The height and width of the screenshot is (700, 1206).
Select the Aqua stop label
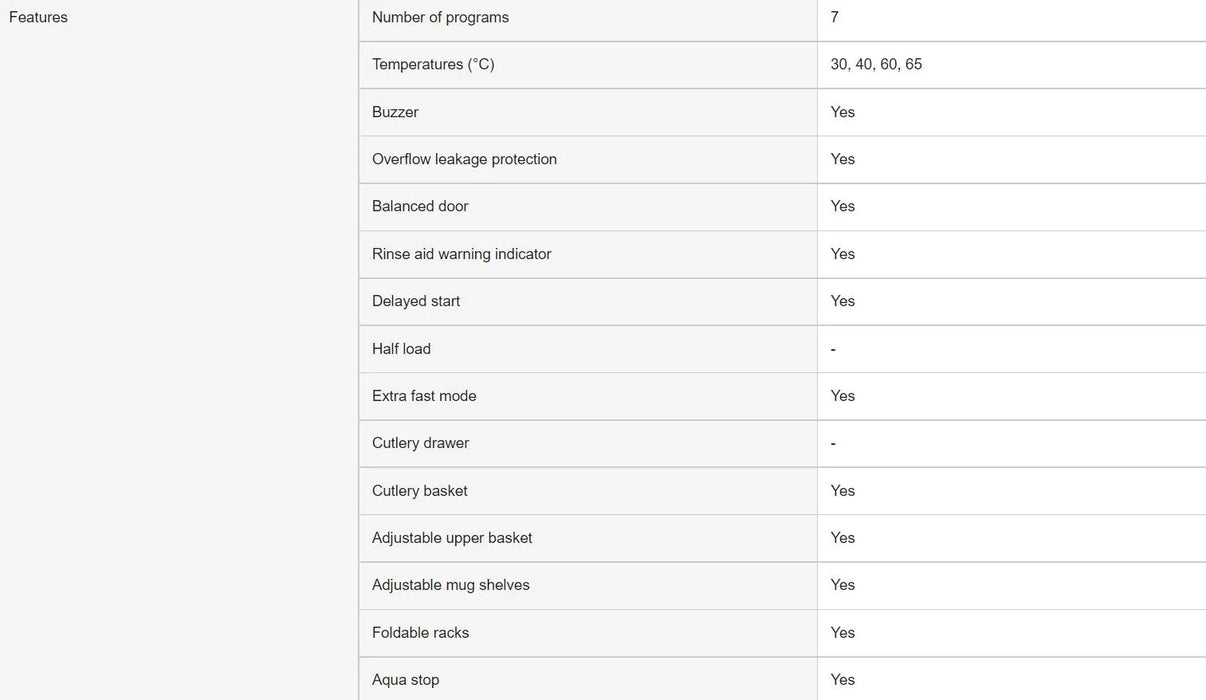[x=405, y=680]
